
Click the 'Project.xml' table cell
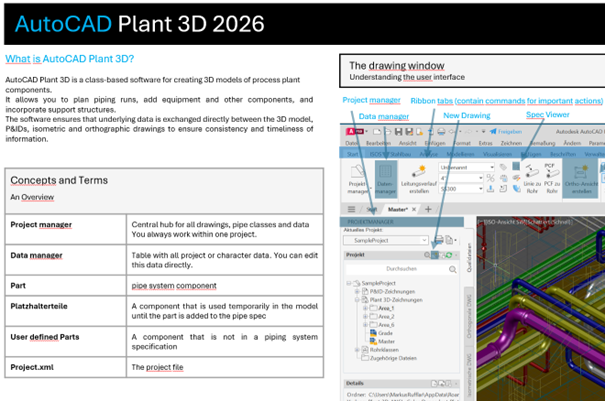tap(66, 367)
